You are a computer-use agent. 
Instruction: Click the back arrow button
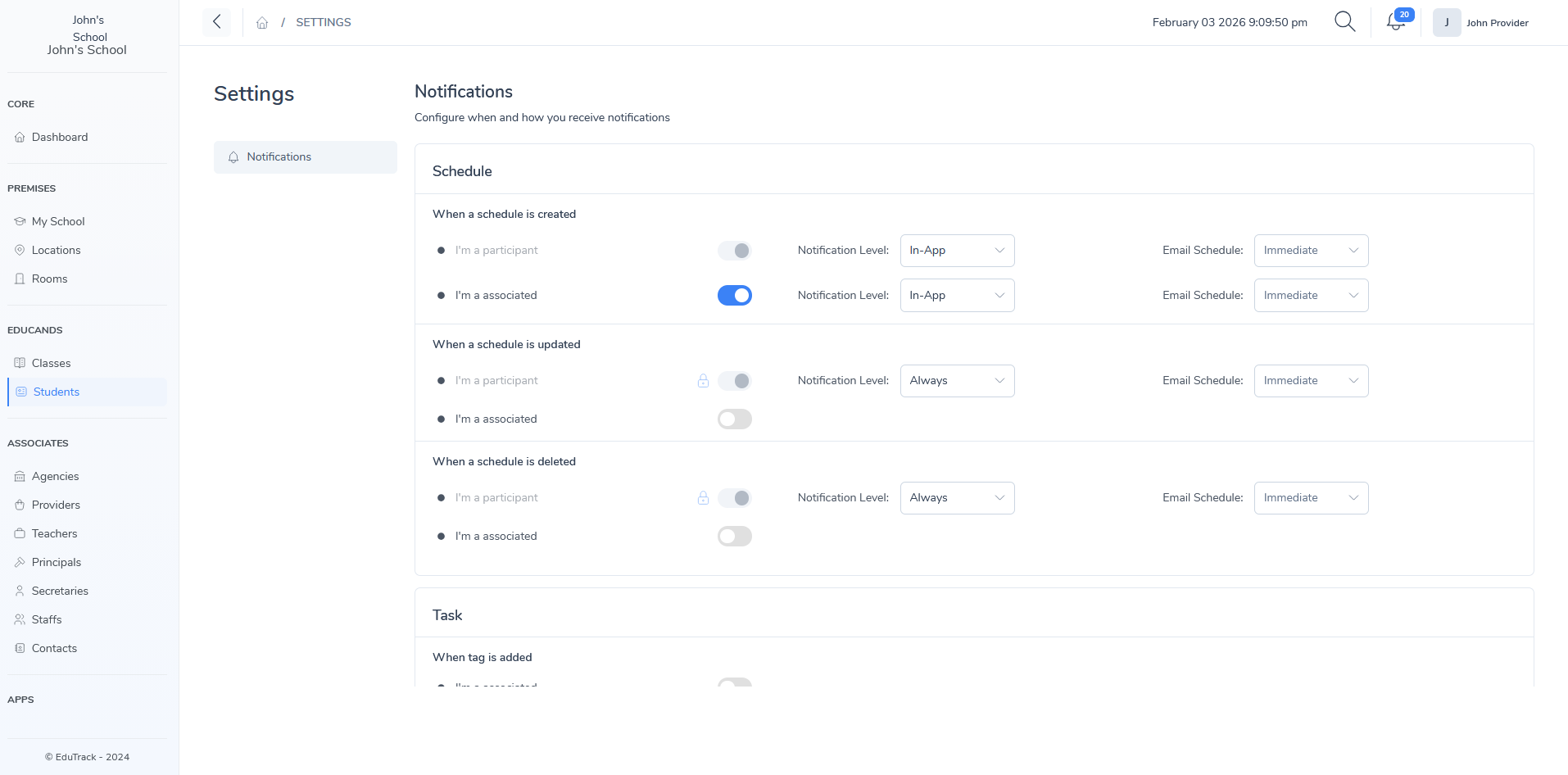(217, 22)
